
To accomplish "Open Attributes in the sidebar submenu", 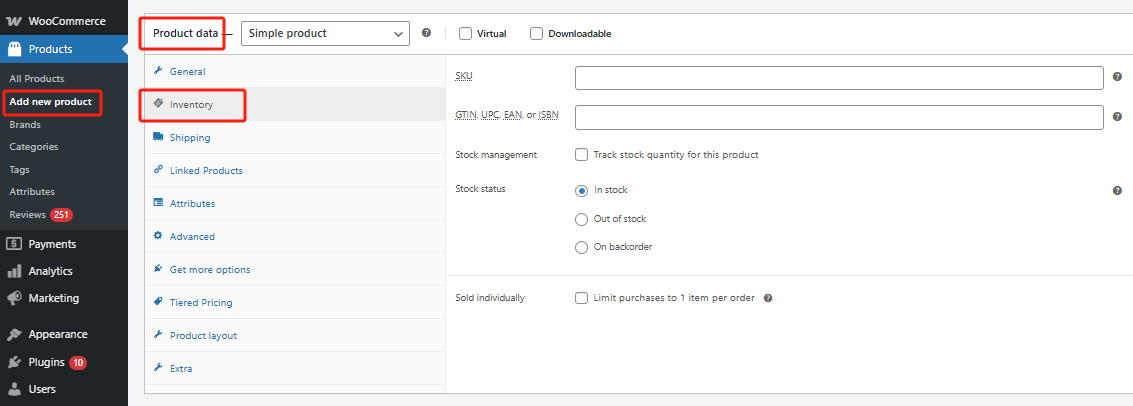I will tap(32, 191).
